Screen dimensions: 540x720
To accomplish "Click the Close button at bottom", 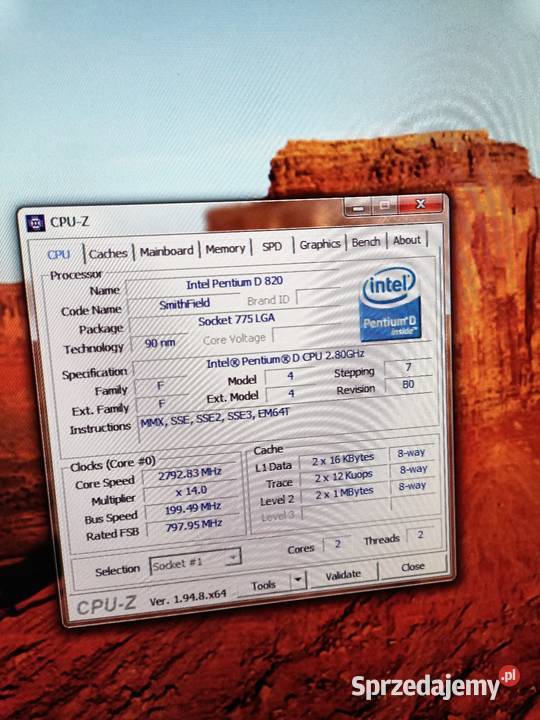I will click(413, 567).
